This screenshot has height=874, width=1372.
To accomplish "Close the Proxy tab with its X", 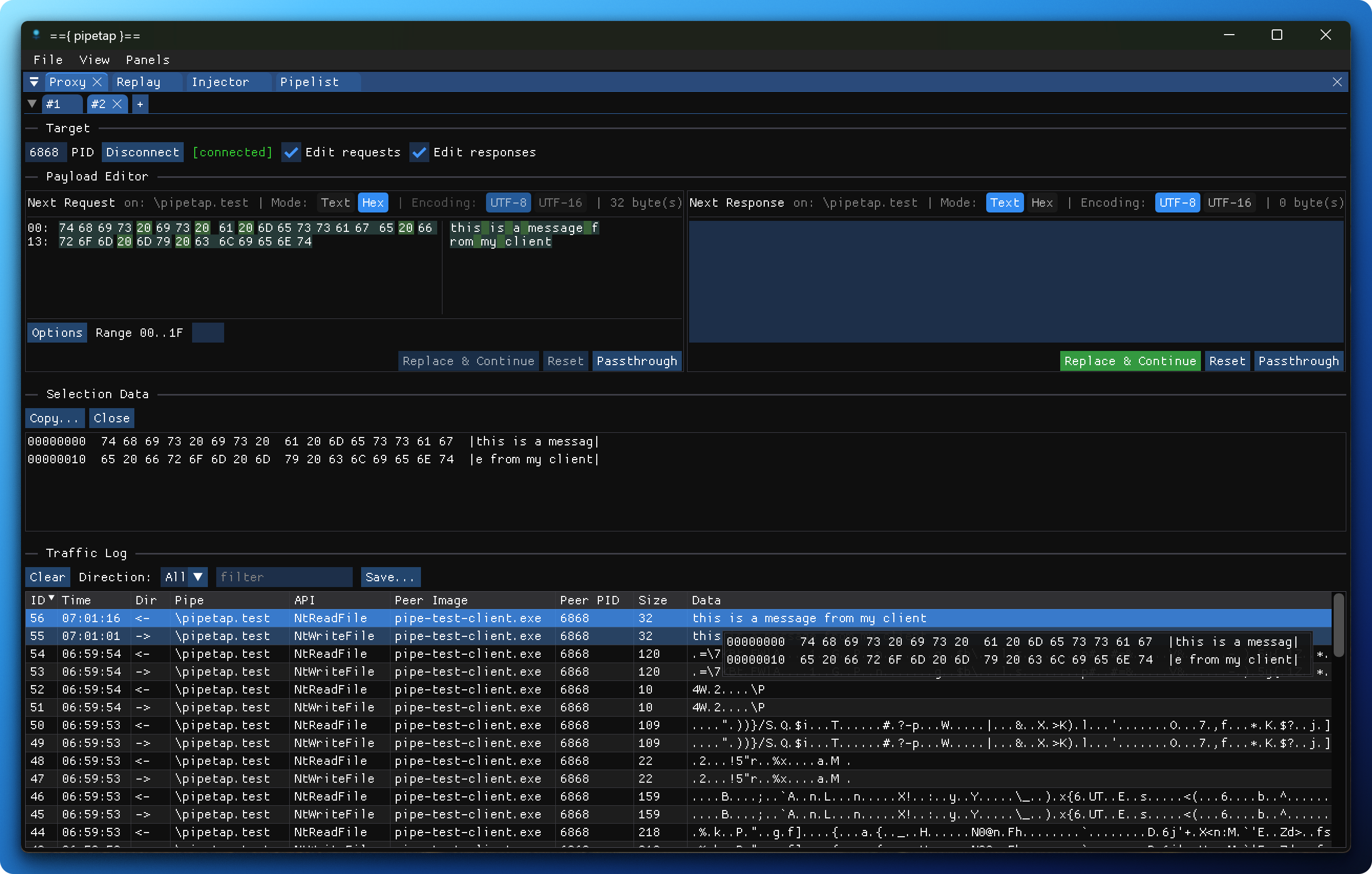I will pos(97,81).
